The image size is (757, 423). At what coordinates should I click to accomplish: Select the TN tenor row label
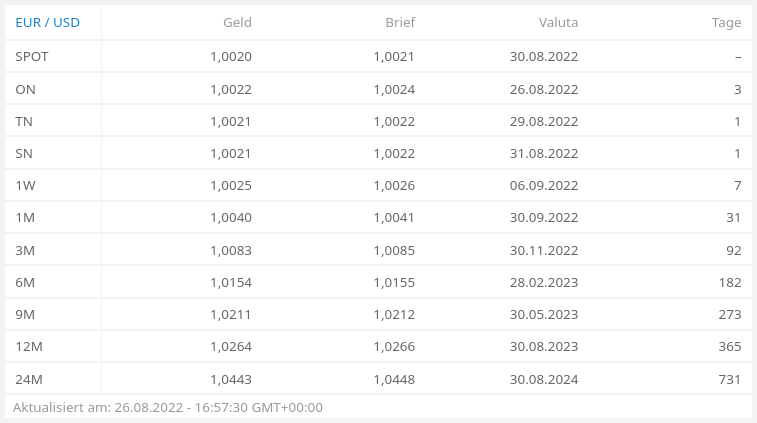click(x=25, y=121)
